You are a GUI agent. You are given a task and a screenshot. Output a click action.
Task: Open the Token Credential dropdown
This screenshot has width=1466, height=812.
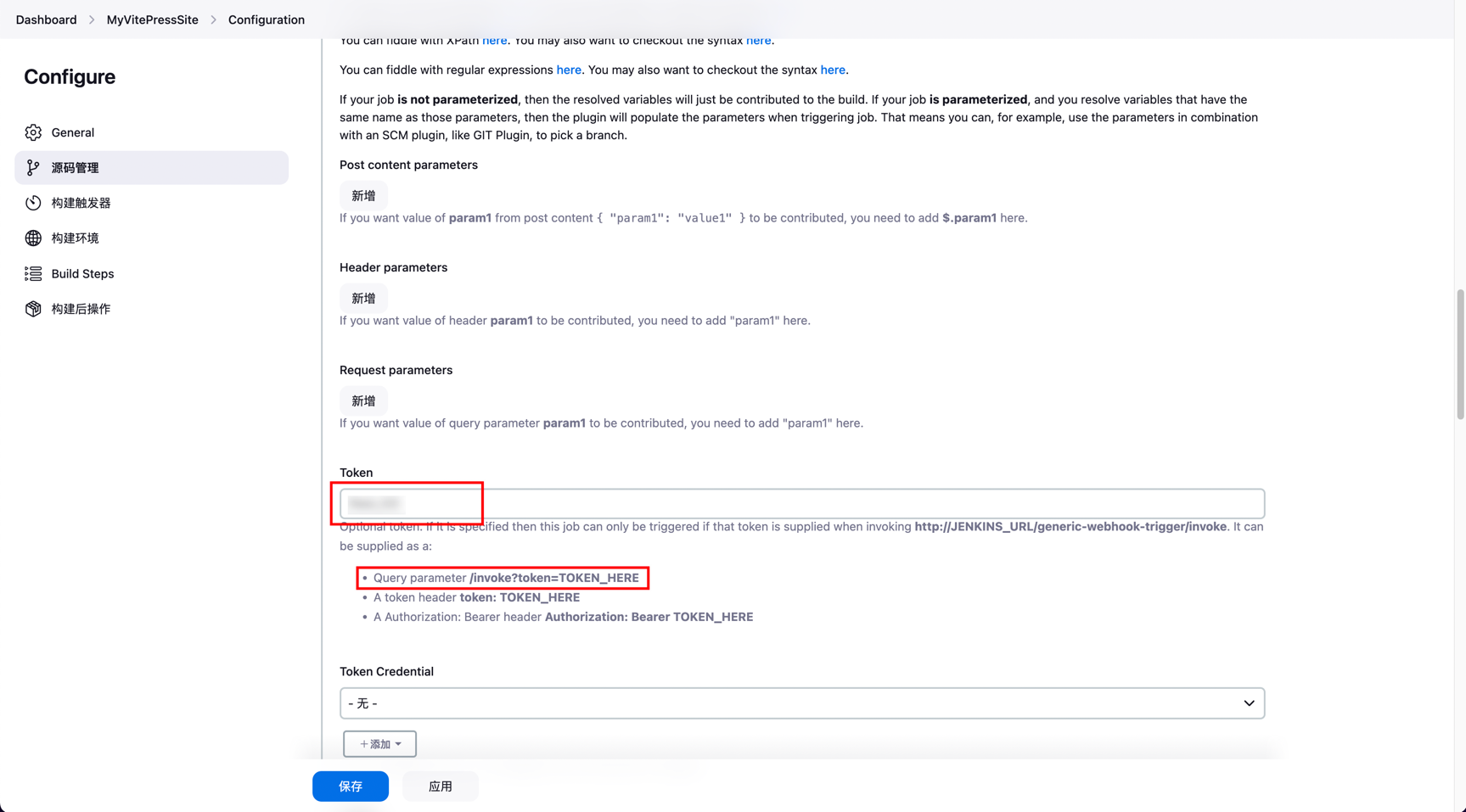(801, 703)
